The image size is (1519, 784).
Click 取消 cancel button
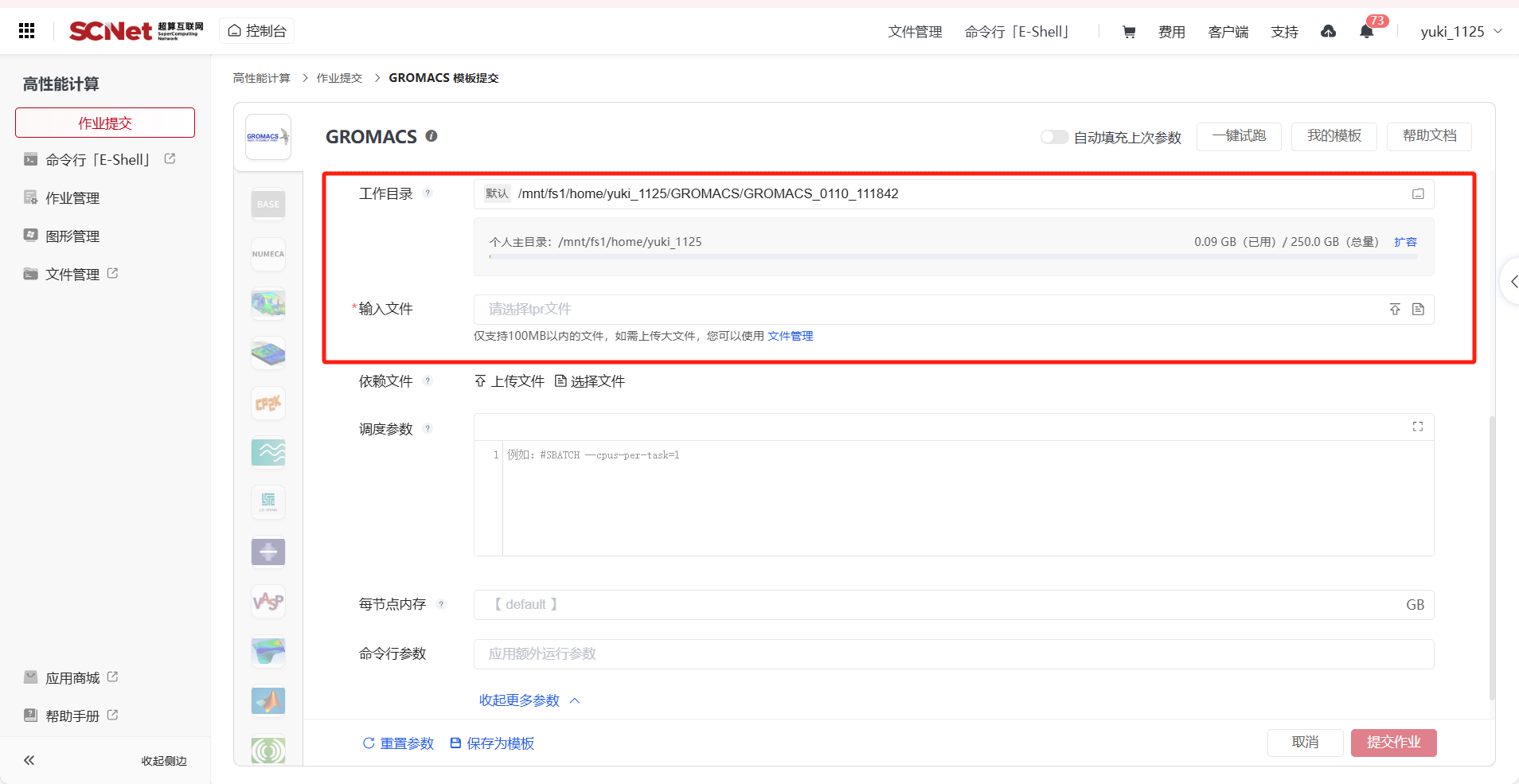click(1306, 743)
